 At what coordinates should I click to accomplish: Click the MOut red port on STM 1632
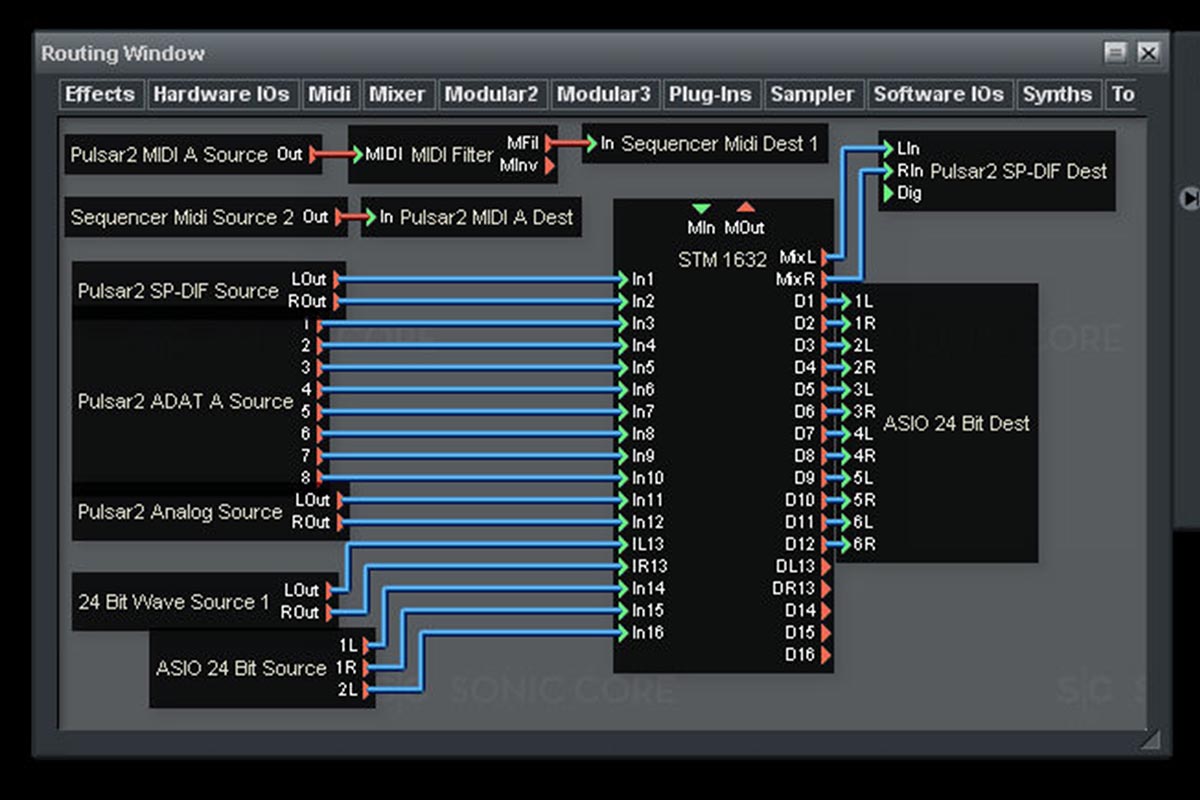(745, 209)
